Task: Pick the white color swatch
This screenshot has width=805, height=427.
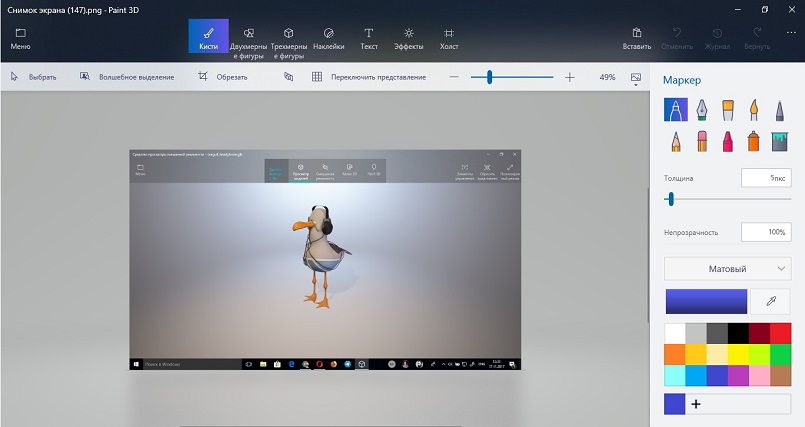Action: coord(675,333)
